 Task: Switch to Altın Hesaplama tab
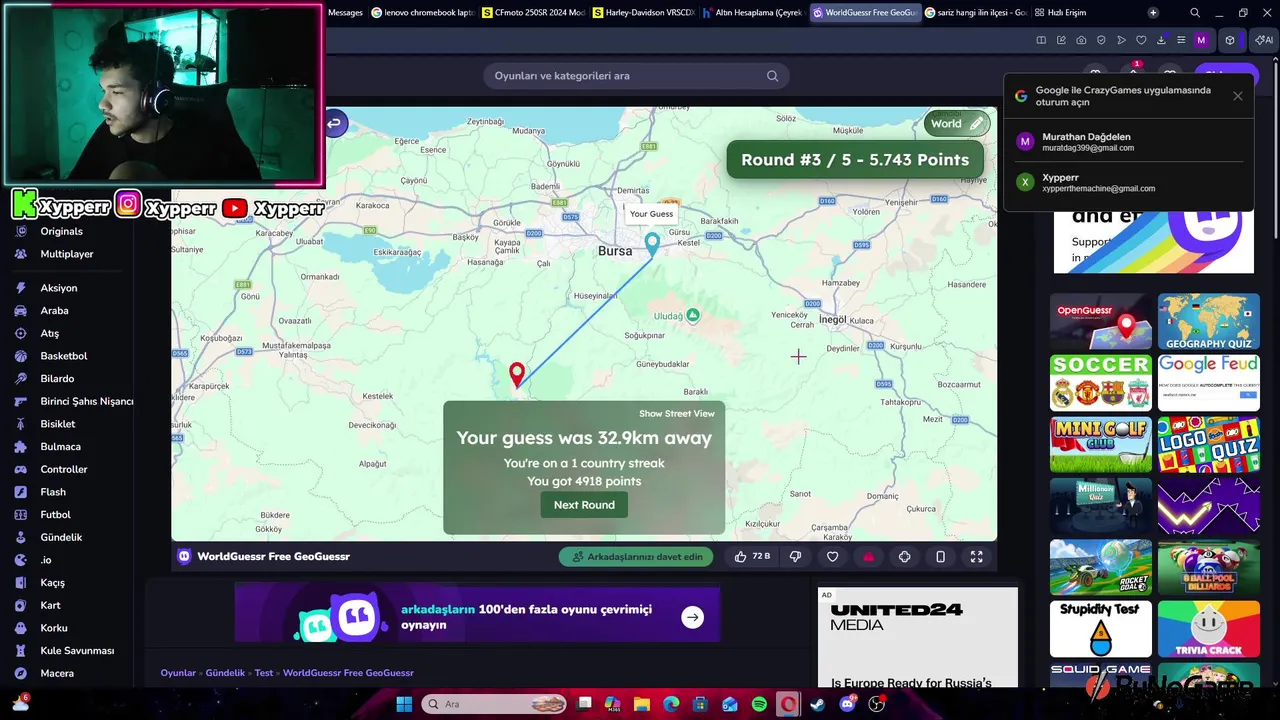754,13
